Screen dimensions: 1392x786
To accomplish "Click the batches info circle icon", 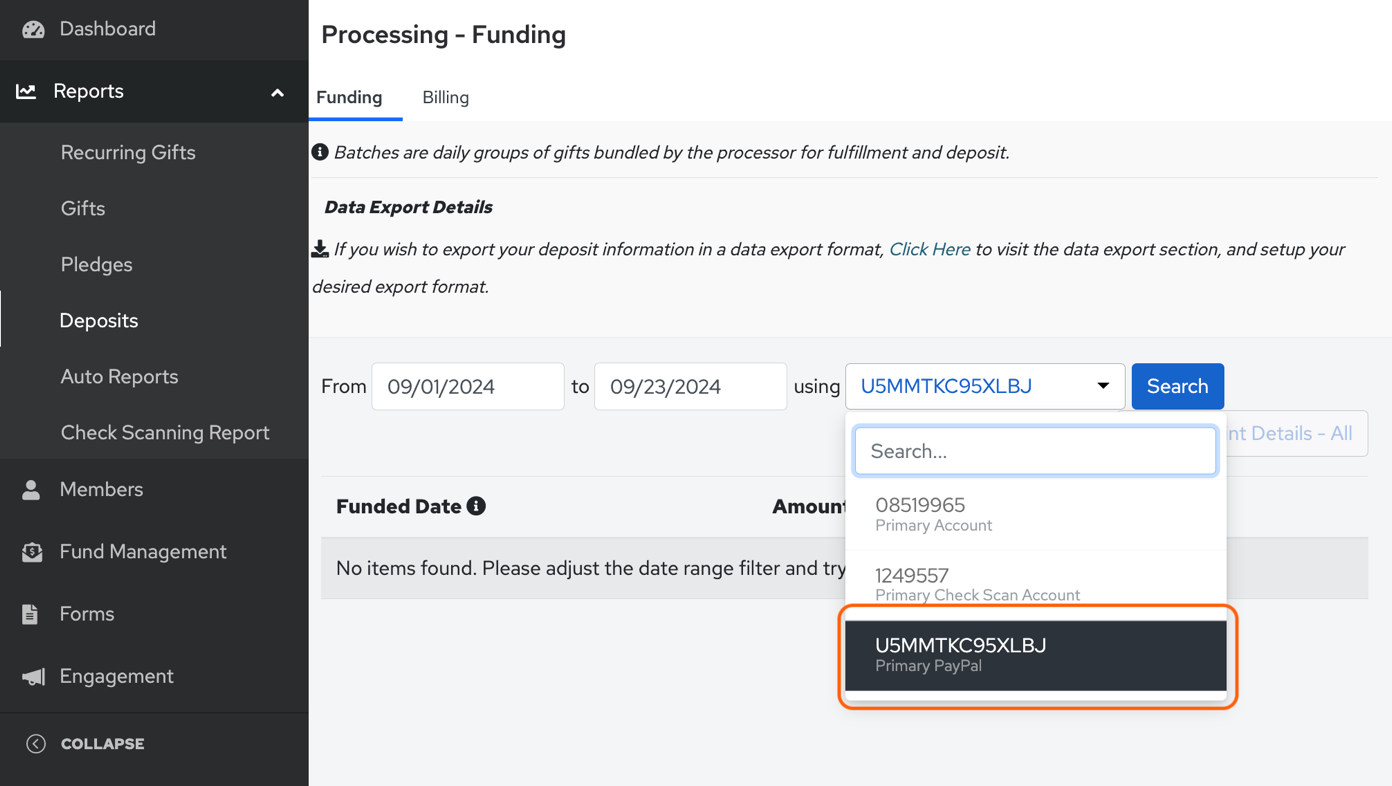I will [x=320, y=152].
